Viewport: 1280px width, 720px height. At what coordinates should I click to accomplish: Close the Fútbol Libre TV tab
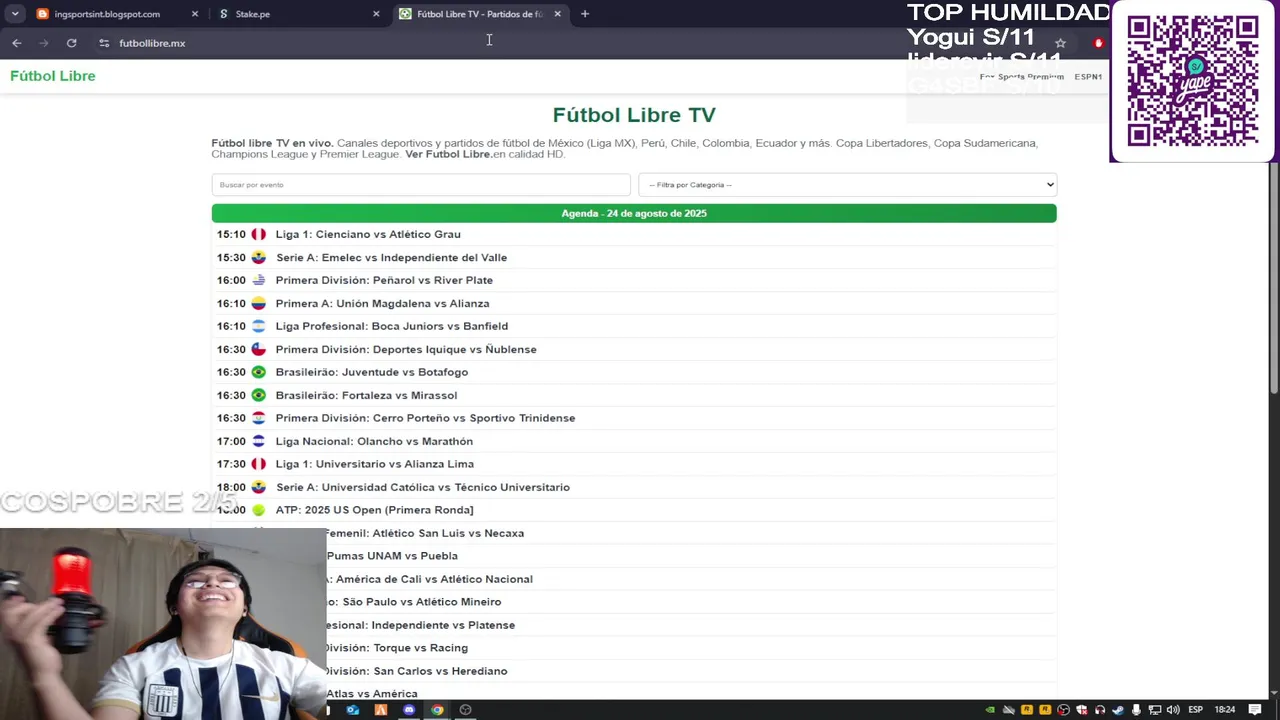(x=557, y=14)
